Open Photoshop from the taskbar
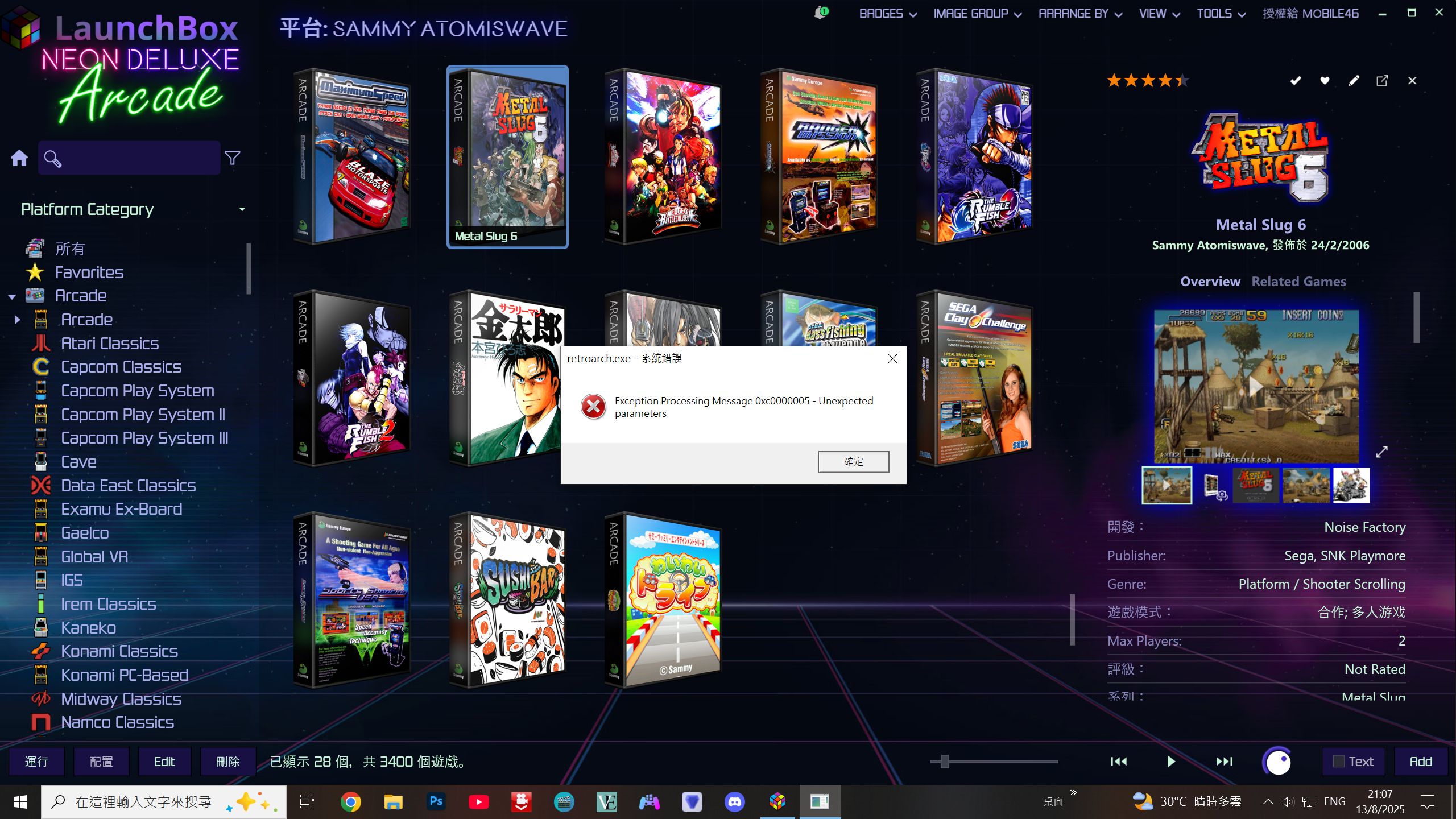 pos(436,802)
